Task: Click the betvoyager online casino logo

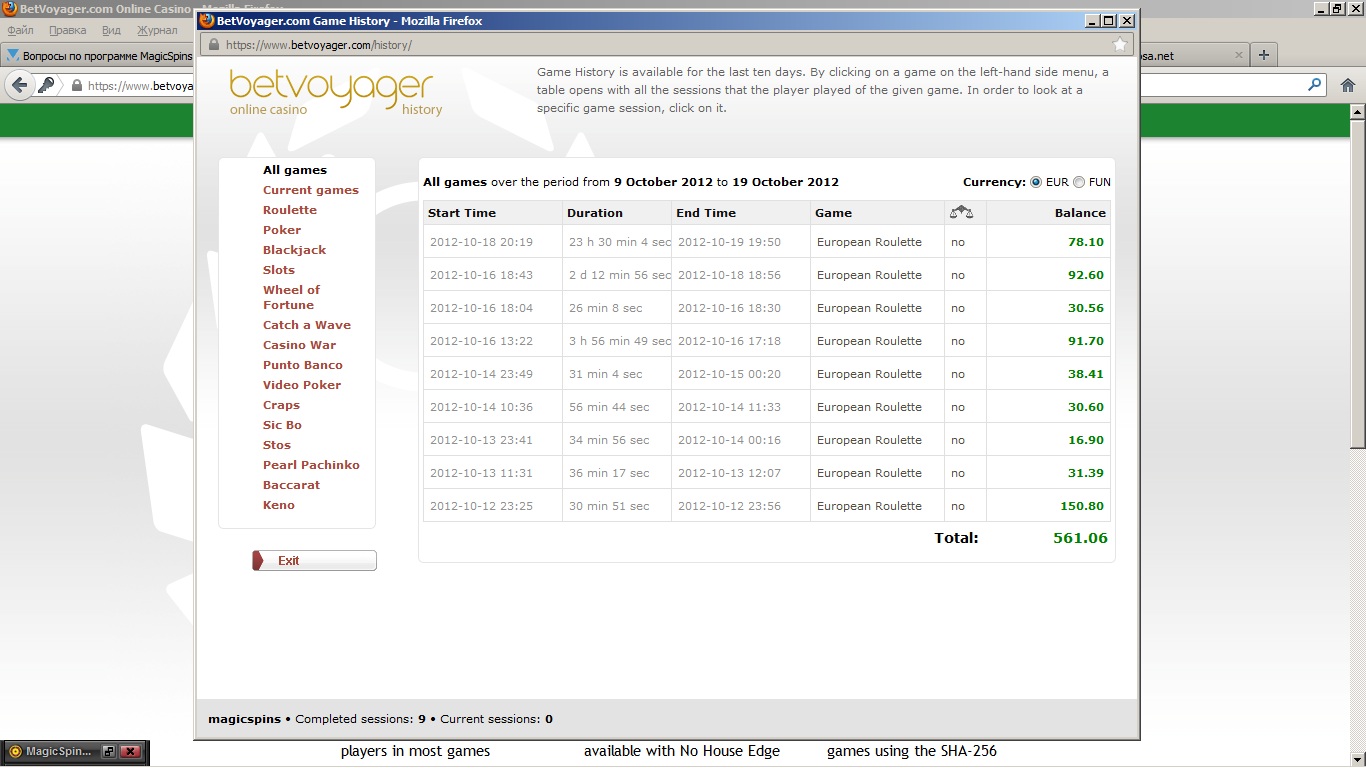Action: tap(331, 92)
